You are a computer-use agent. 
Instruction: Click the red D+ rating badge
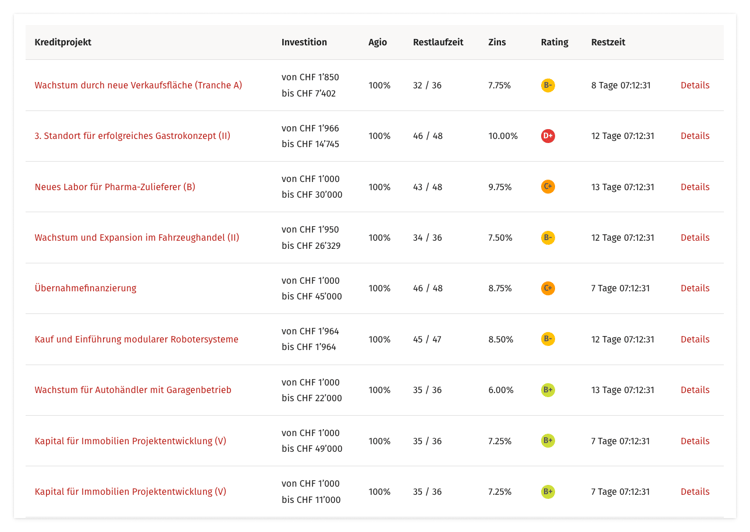(547, 136)
